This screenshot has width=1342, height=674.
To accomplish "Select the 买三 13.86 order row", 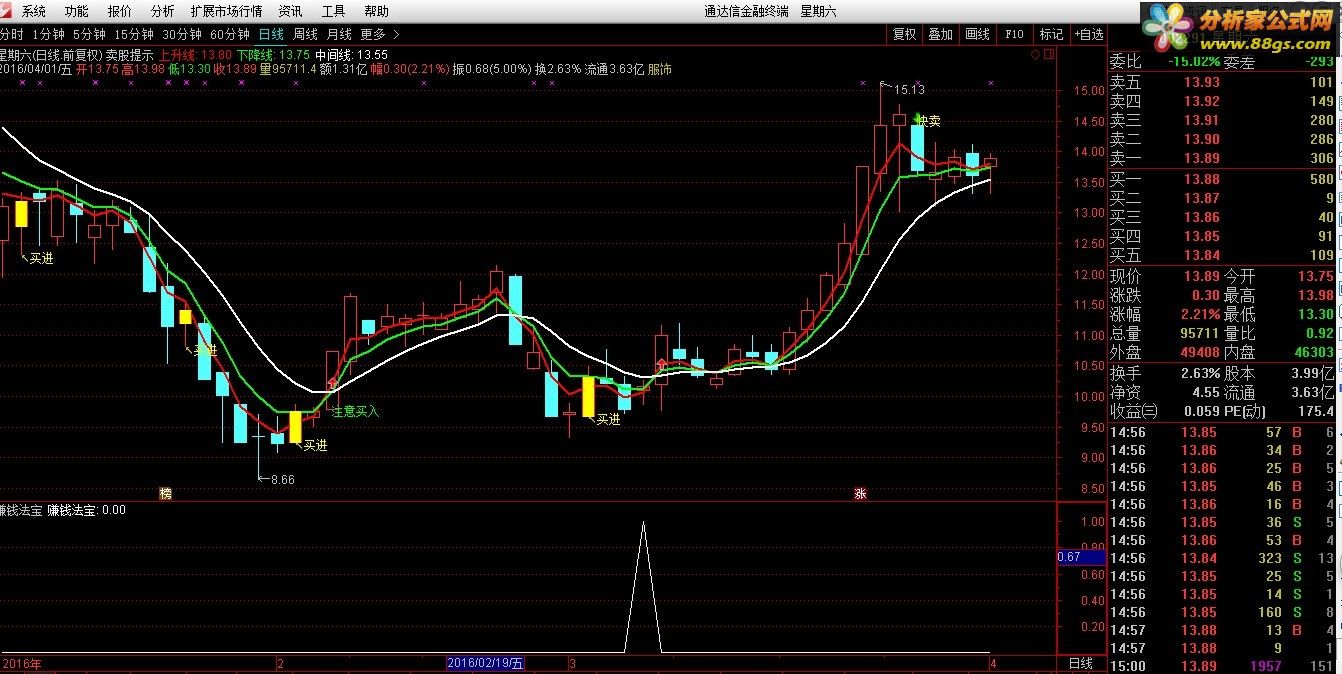I will [1222, 218].
